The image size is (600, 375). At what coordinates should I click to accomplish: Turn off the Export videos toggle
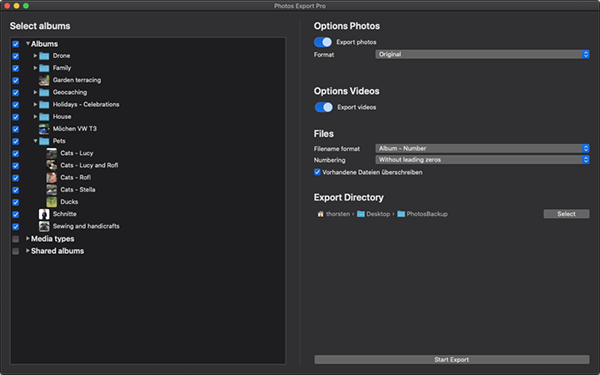pyautogui.click(x=323, y=107)
